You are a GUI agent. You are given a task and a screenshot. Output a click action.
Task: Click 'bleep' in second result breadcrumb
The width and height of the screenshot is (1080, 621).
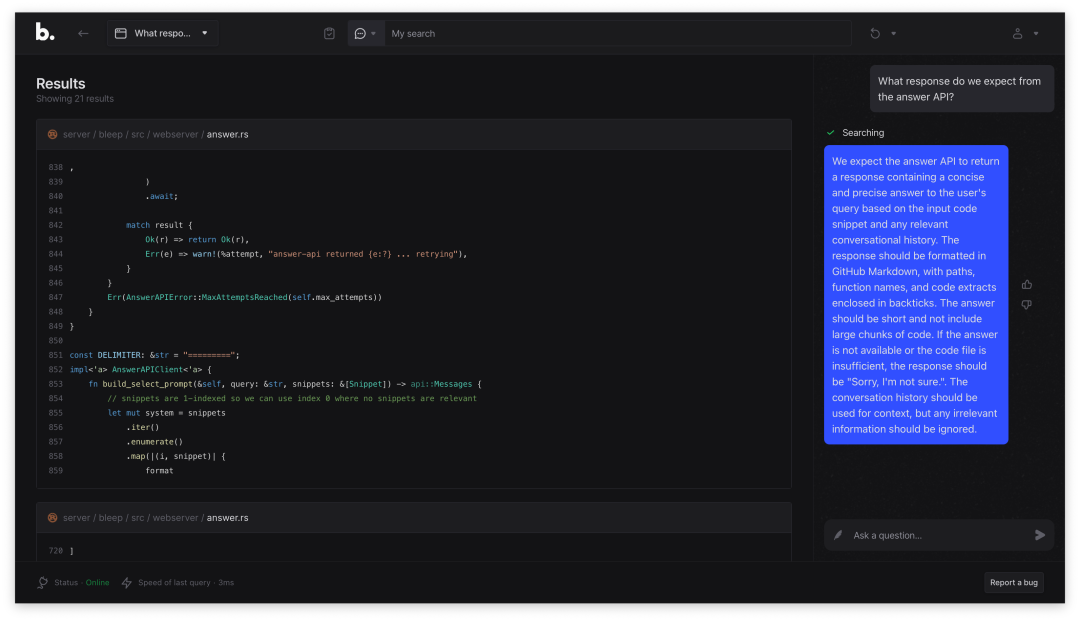tap(110, 518)
